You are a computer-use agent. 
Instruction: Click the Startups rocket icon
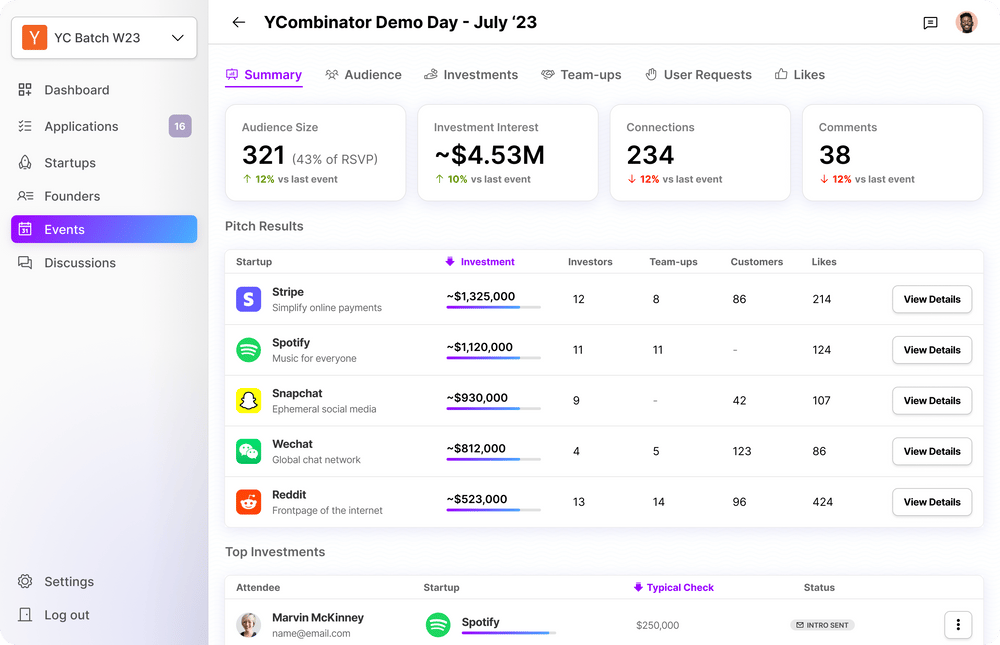pos(25,163)
